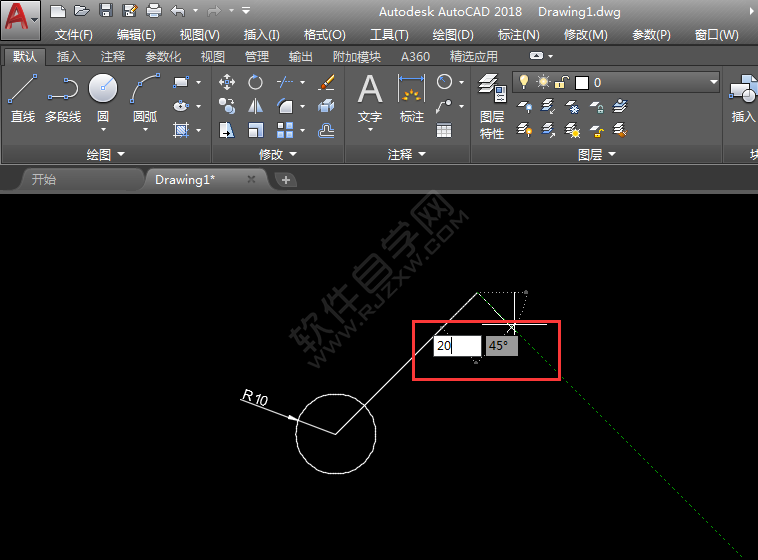Select the Mirror tool icon
This screenshot has height=560, width=758.
tap(256, 106)
